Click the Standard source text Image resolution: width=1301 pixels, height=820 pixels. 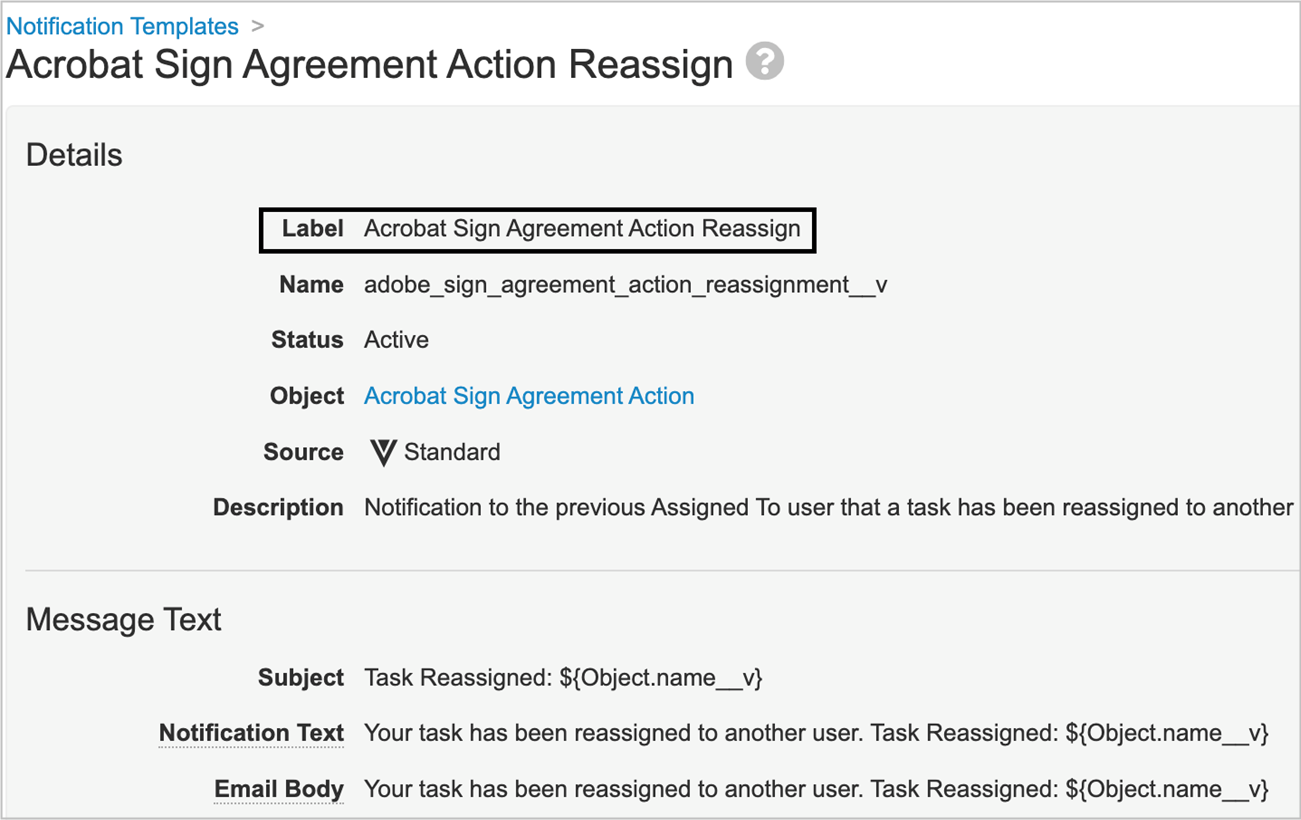click(x=452, y=453)
